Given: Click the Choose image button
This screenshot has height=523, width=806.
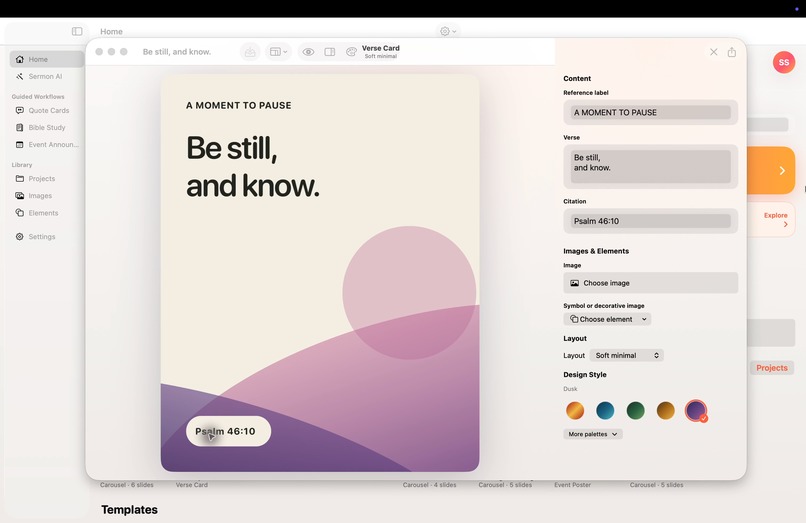Looking at the screenshot, I should coord(651,283).
